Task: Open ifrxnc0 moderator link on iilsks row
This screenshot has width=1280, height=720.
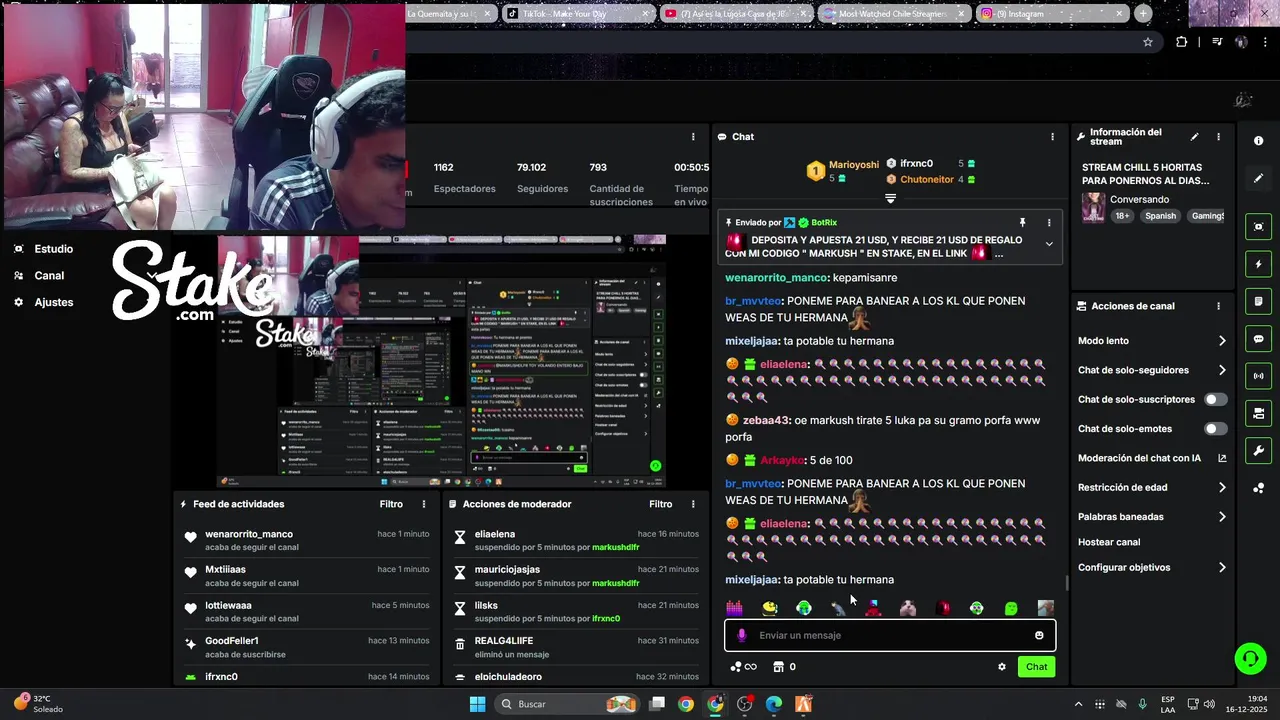Action: (606, 619)
